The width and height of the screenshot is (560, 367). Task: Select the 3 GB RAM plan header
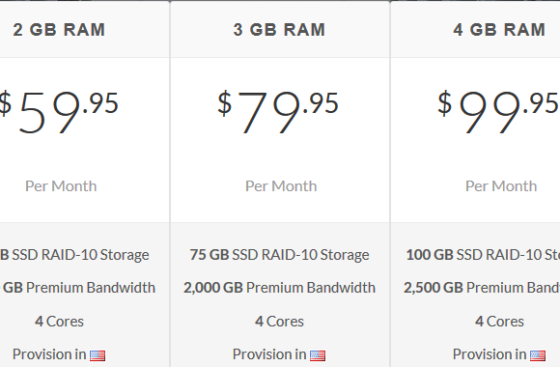[279, 30]
